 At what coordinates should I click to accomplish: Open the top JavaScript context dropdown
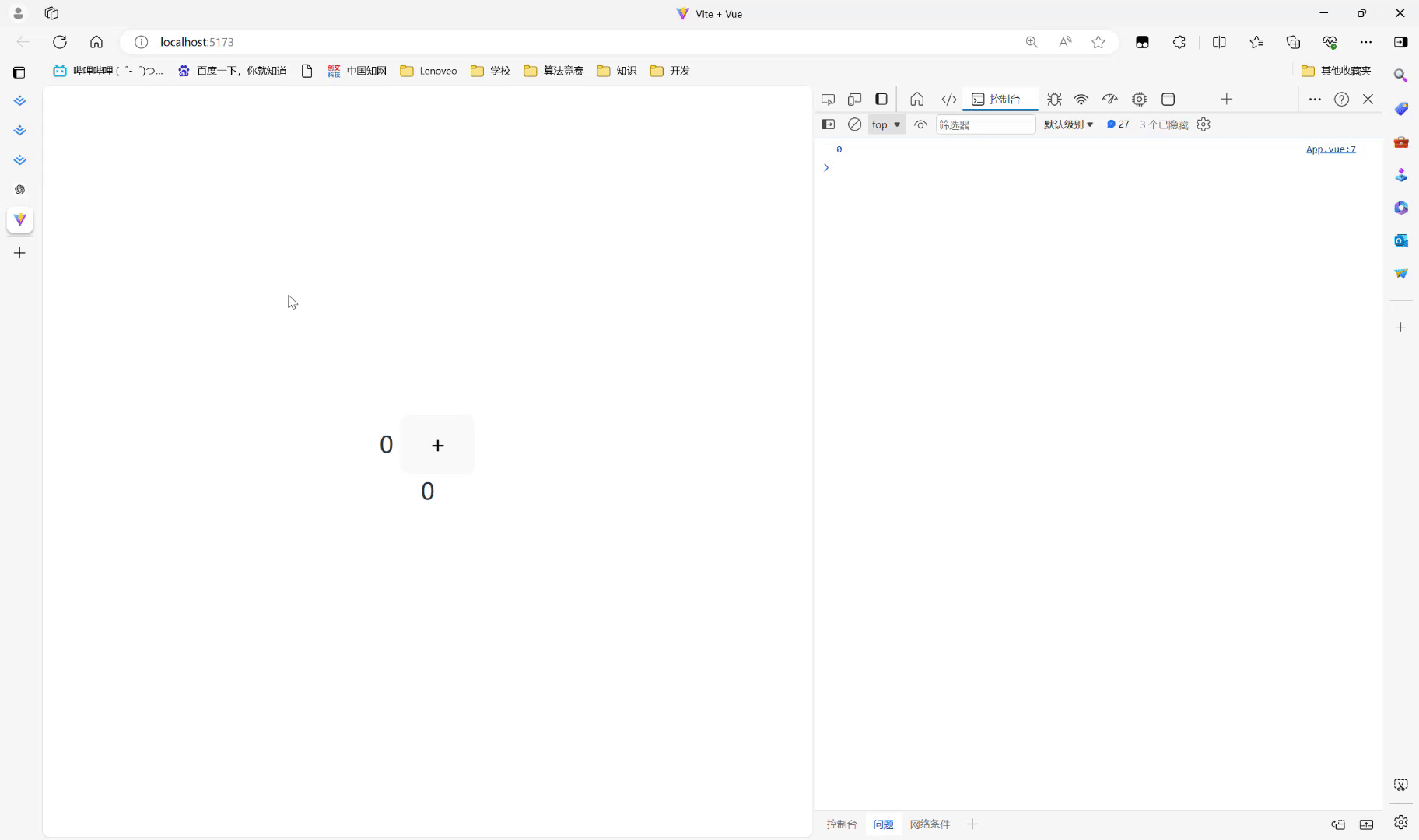(886, 124)
